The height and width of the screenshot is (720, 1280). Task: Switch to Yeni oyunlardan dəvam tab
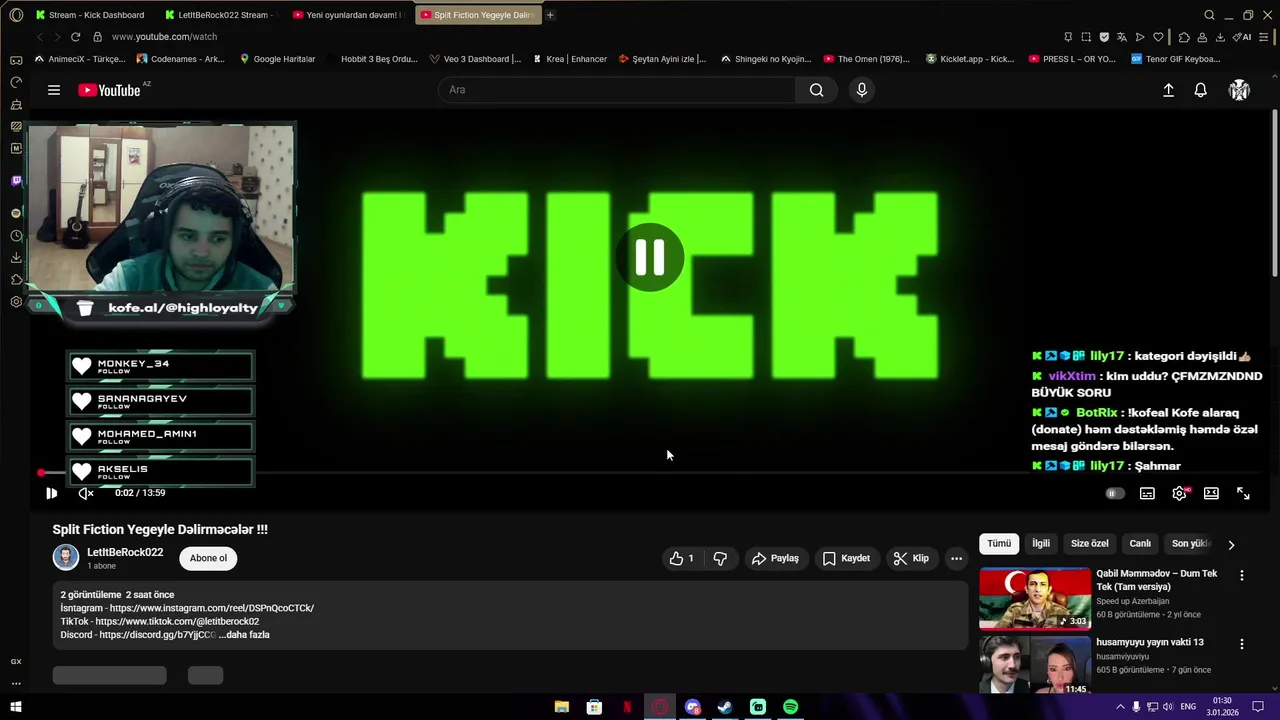click(346, 15)
